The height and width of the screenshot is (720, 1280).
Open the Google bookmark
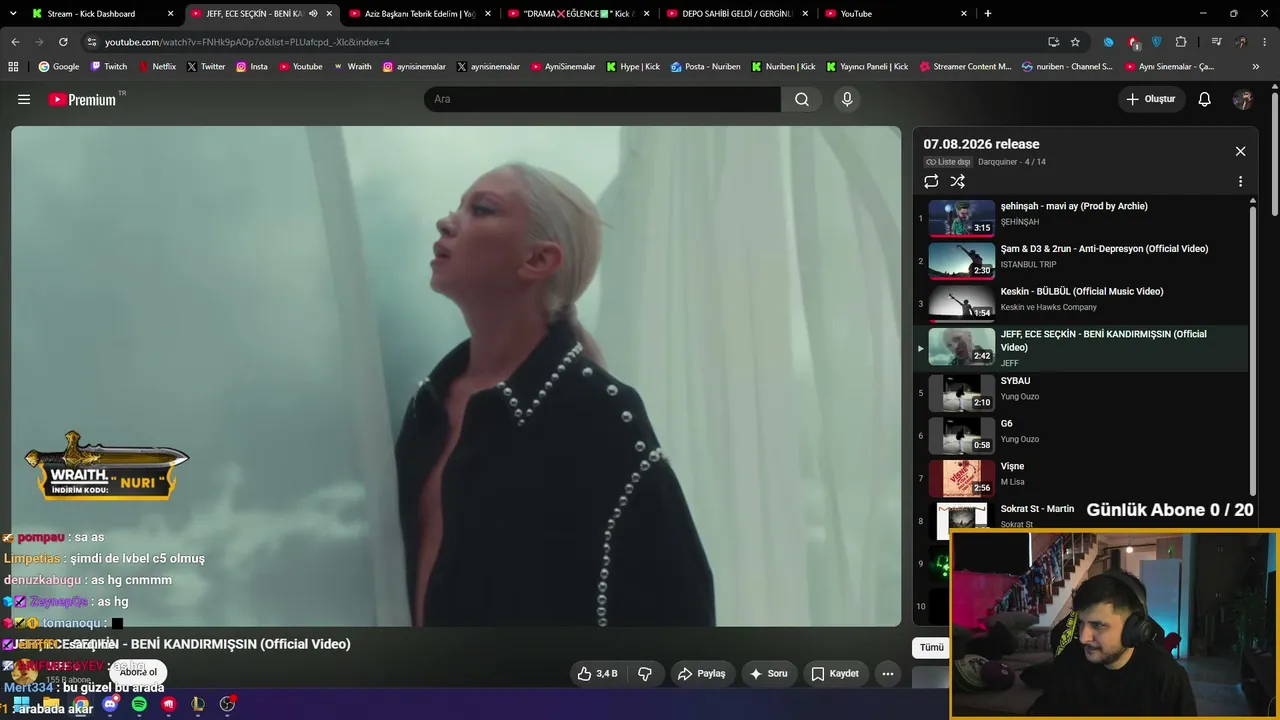click(x=58, y=67)
